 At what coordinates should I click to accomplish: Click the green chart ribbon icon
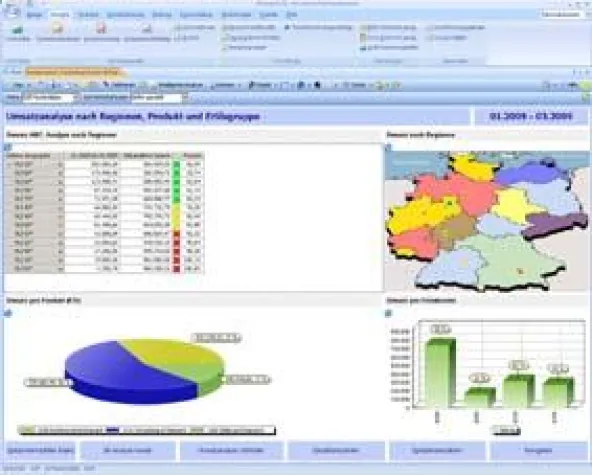point(18,29)
